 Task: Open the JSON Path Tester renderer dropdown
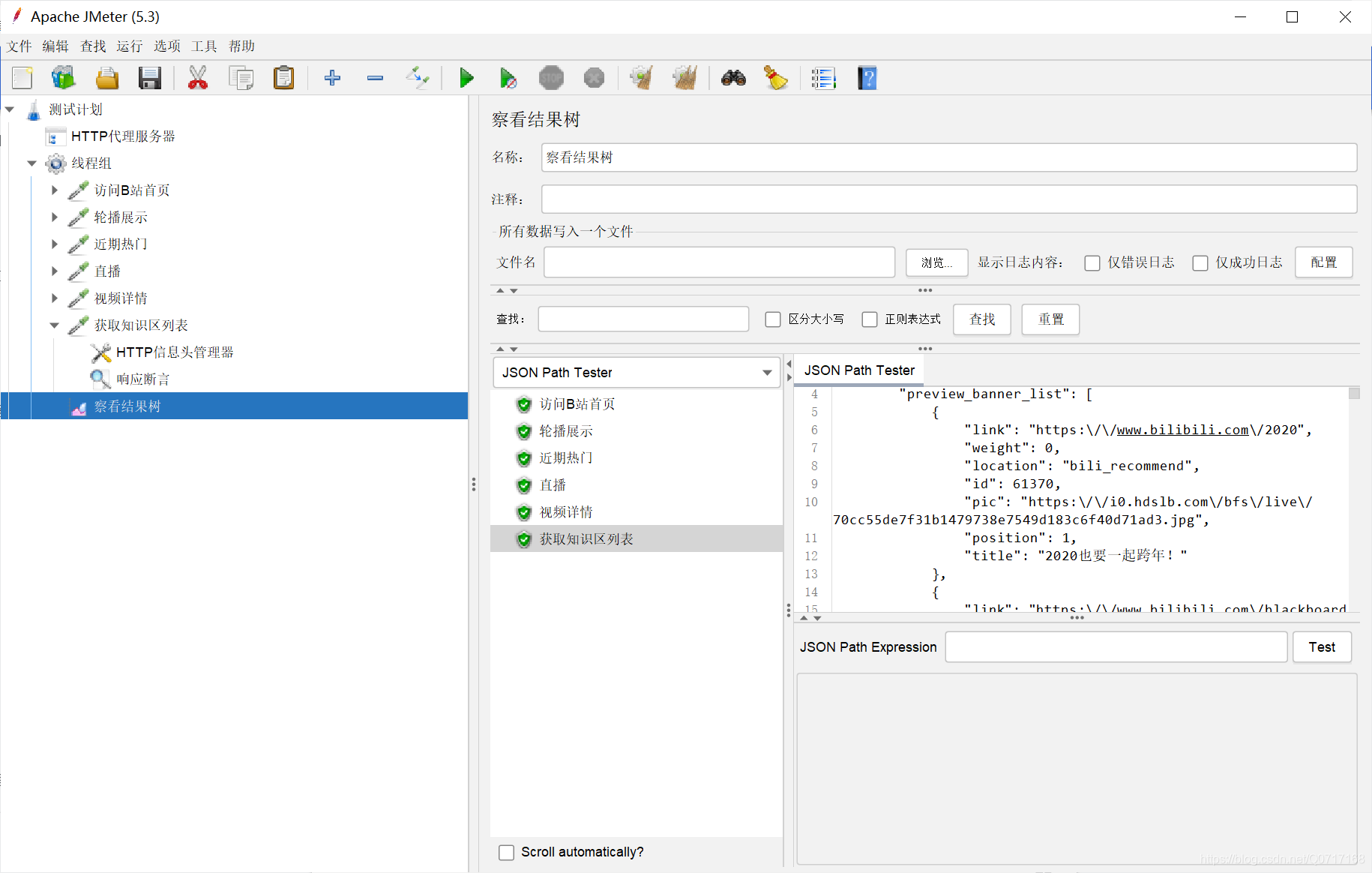pos(636,373)
